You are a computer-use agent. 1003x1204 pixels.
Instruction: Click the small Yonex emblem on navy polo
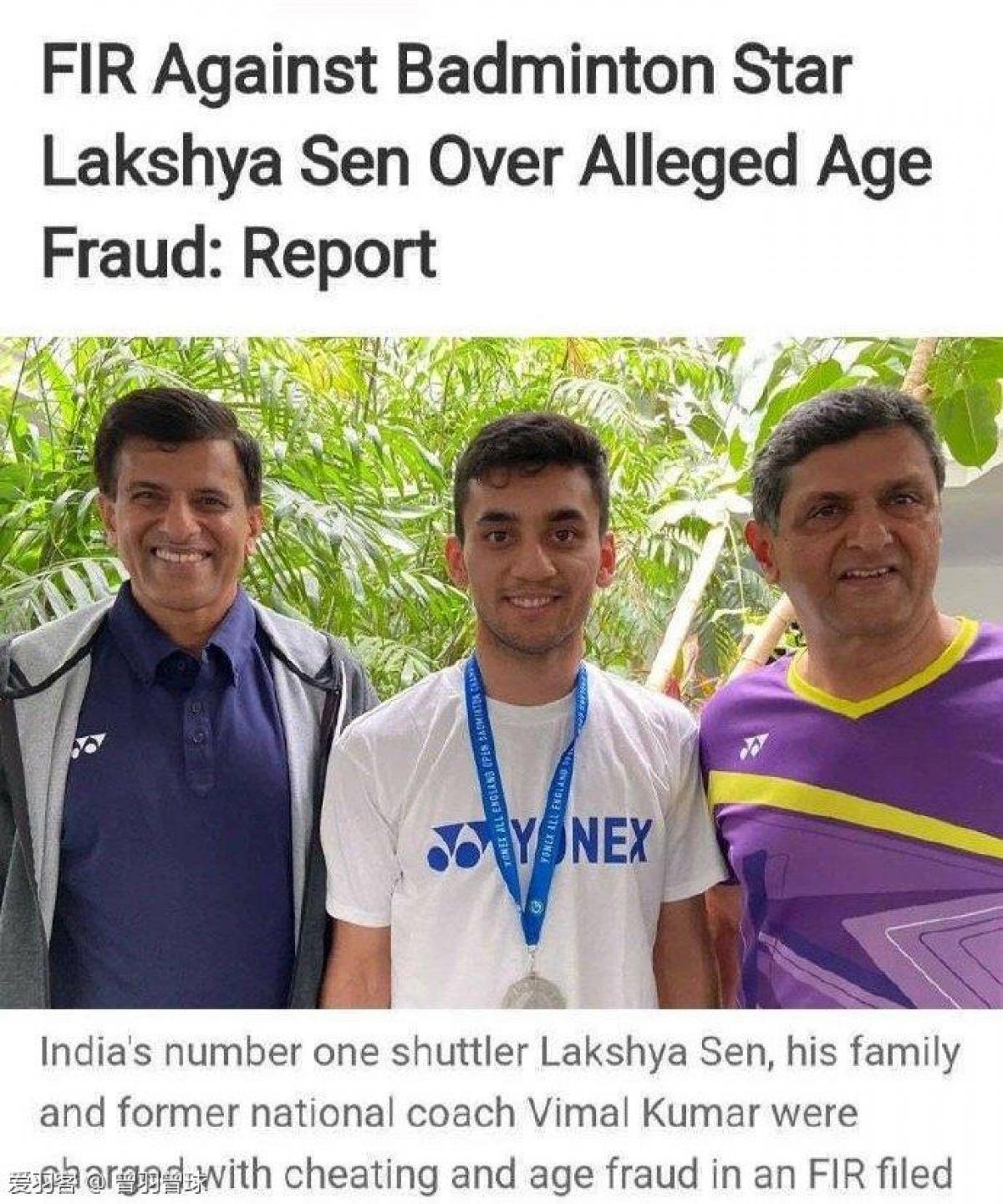88,744
